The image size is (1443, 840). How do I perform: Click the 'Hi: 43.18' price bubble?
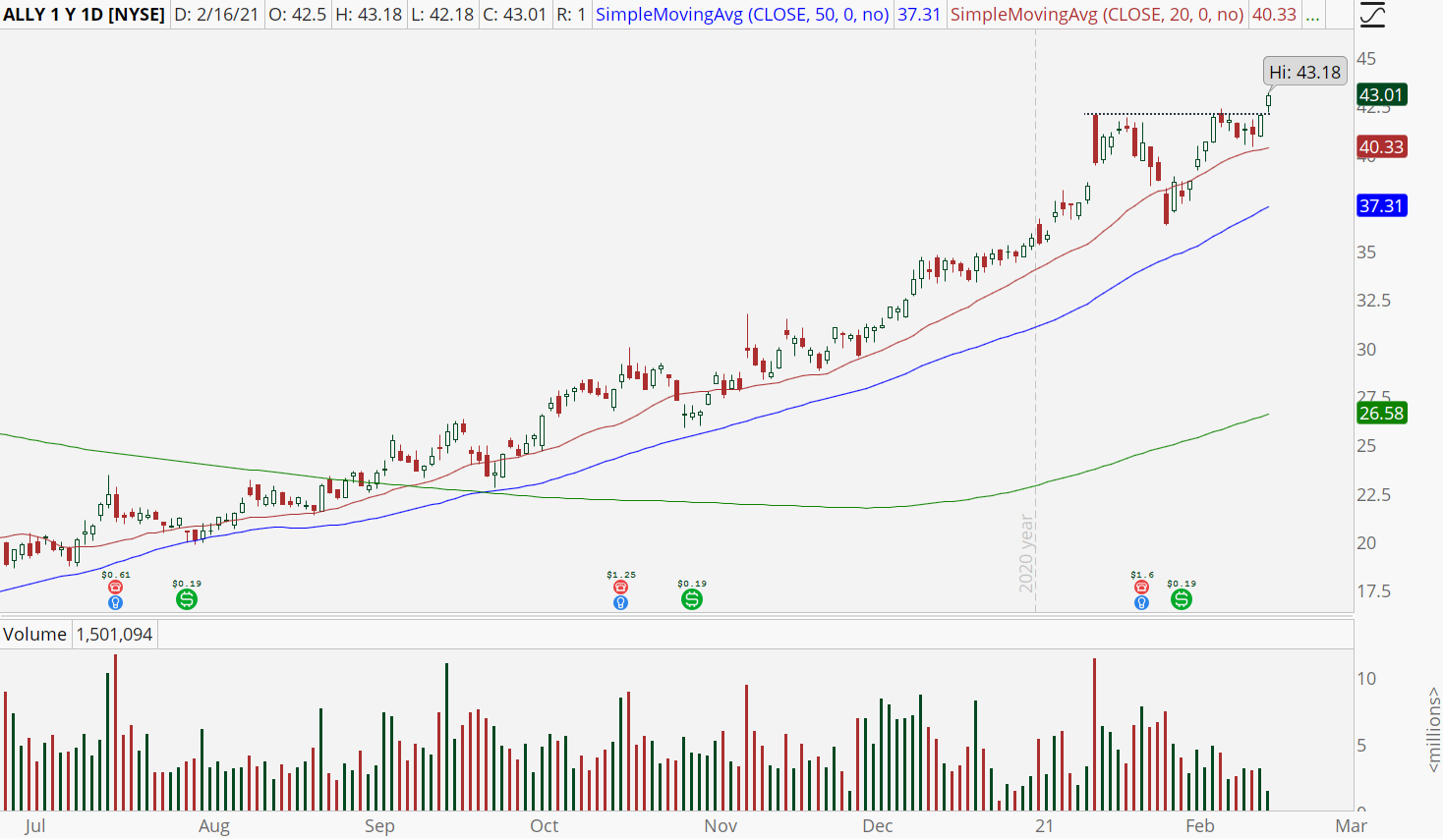click(1304, 72)
